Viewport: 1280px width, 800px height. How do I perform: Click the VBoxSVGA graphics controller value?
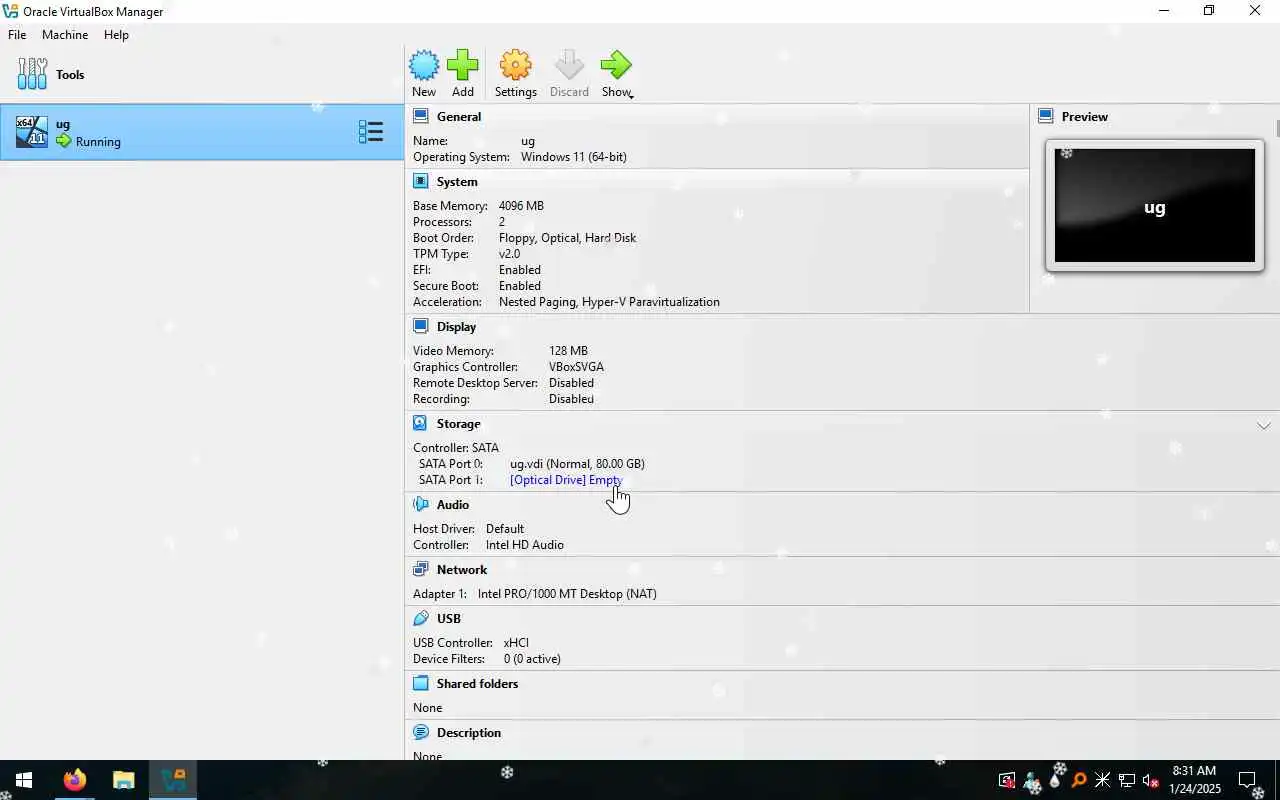pyautogui.click(x=576, y=367)
